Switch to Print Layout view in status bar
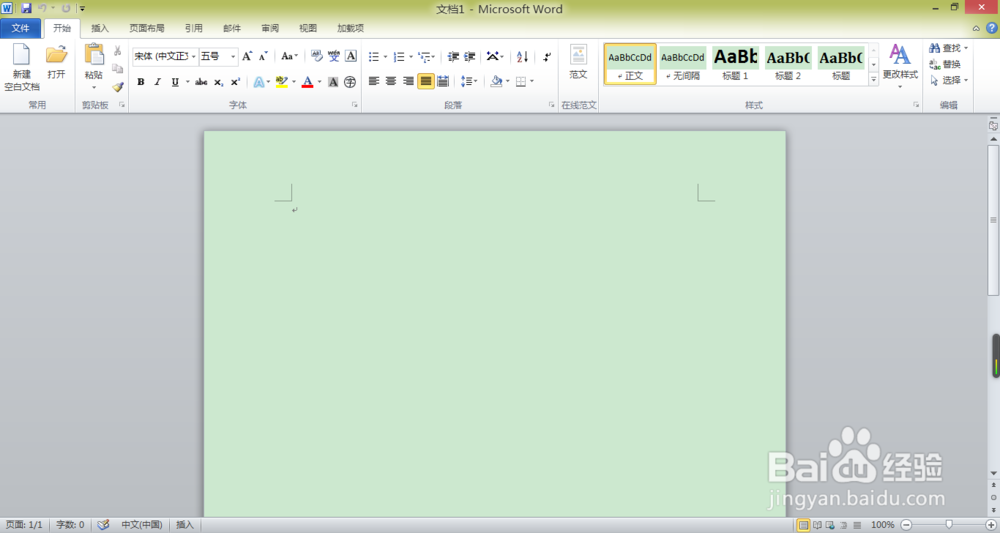Image resolution: width=1000 pixels, height=533 pixels. [804, 525]
